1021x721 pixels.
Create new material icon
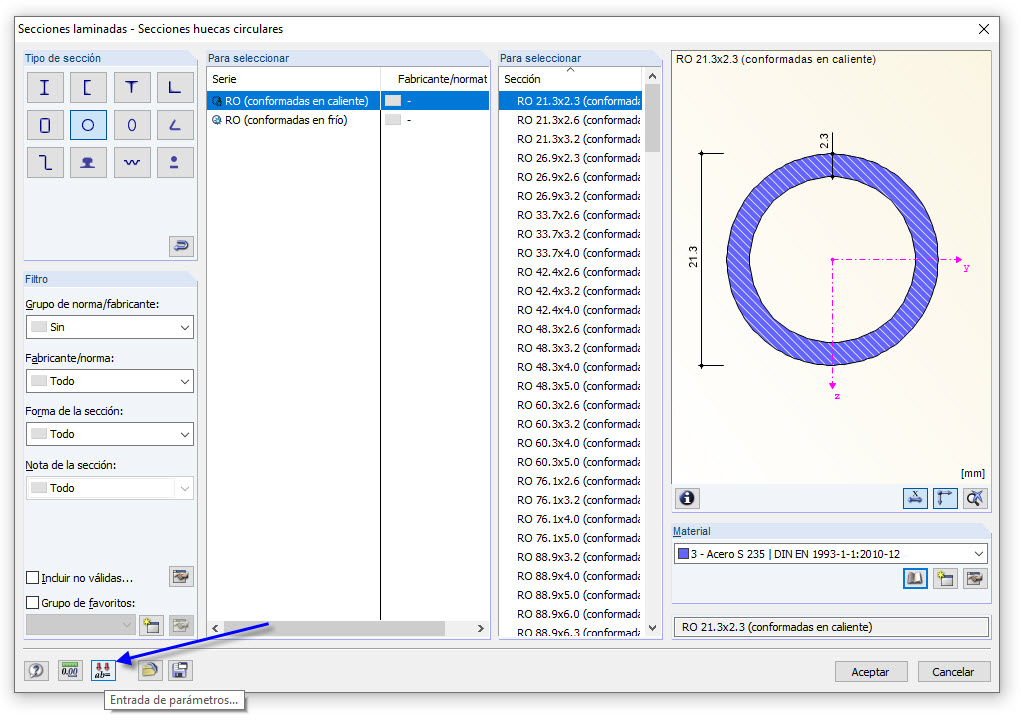(945, 578)
